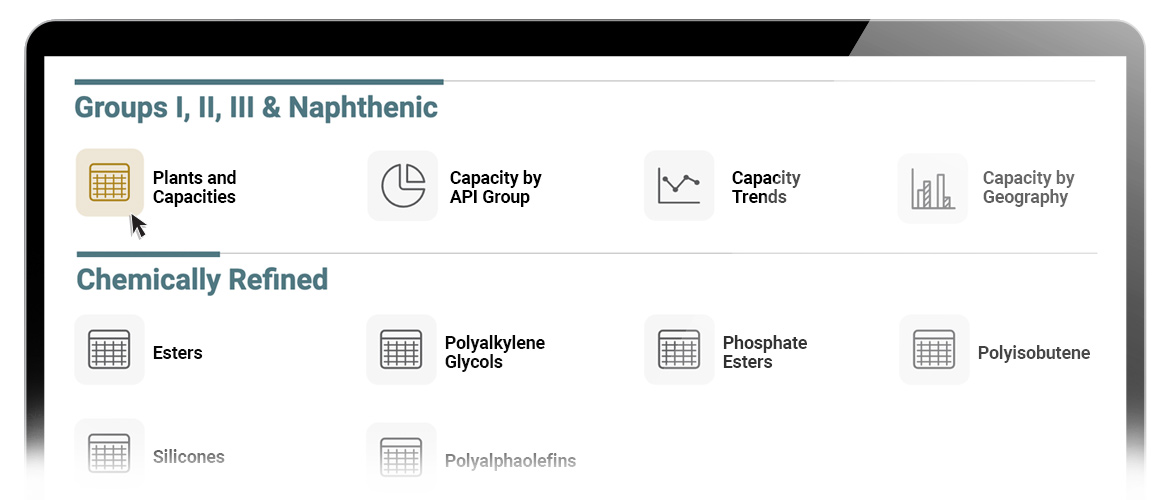
Task: Click the Polyalphaolefins table icon
Action: pyautogui.click(x=401, y=457)
